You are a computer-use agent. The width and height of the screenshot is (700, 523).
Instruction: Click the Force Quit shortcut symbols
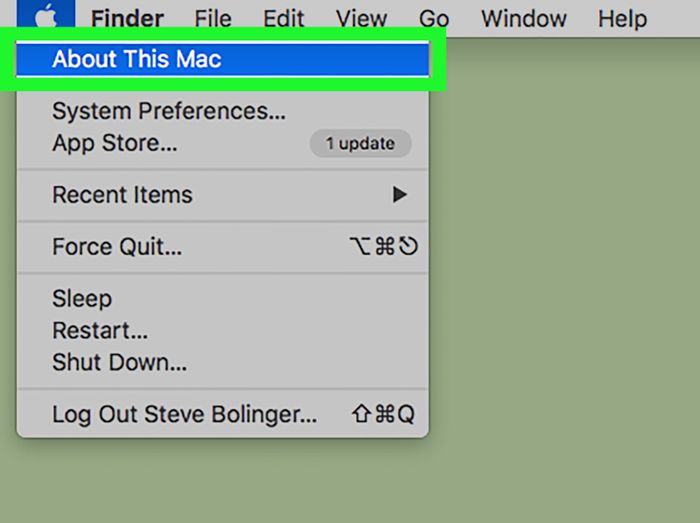coord(384,246)
